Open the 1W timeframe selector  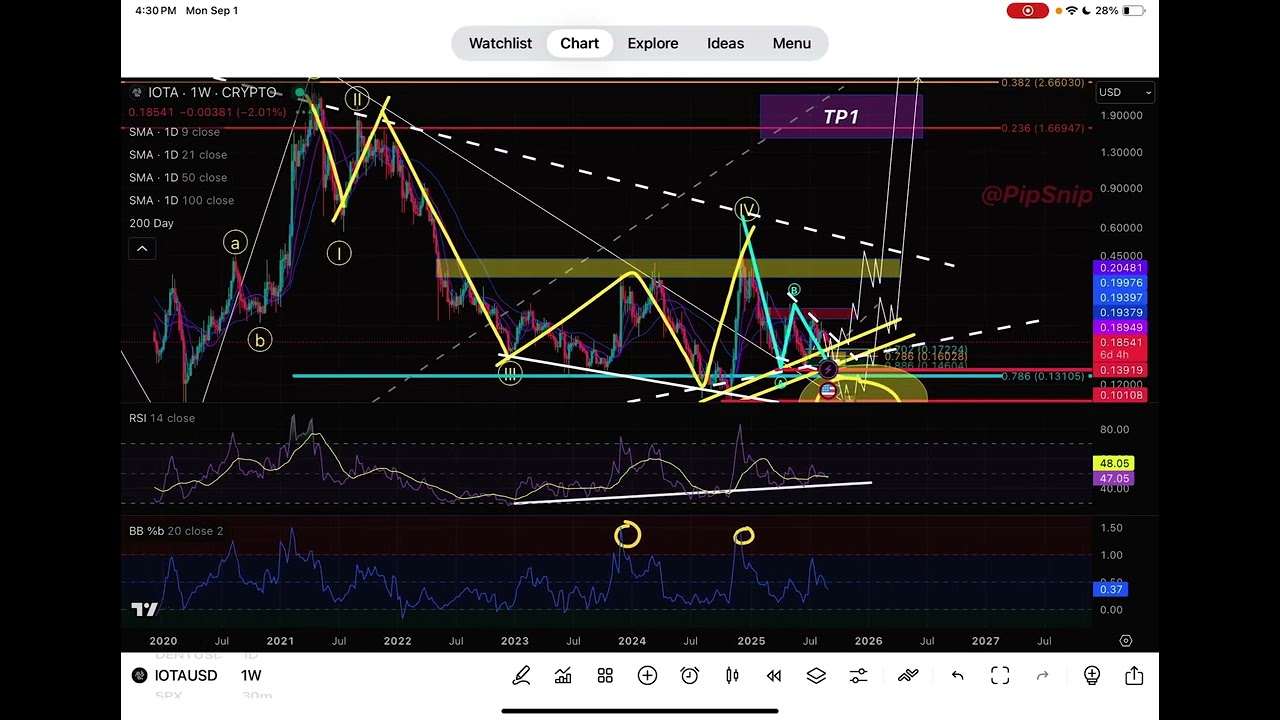pos(251,676)
